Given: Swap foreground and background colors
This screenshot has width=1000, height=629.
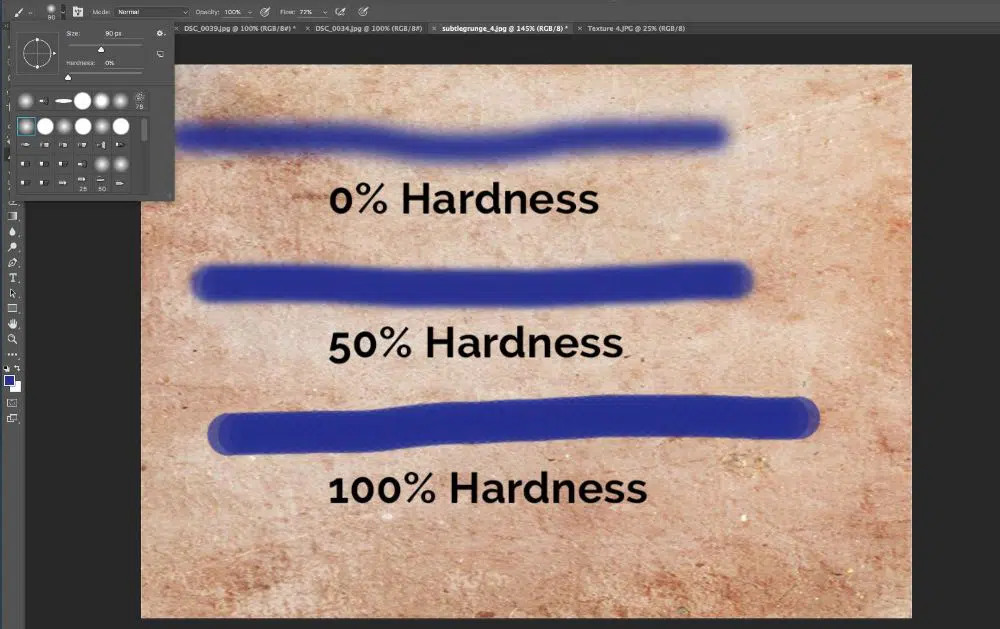Looking at the screenshot, I should coord(18,369).
